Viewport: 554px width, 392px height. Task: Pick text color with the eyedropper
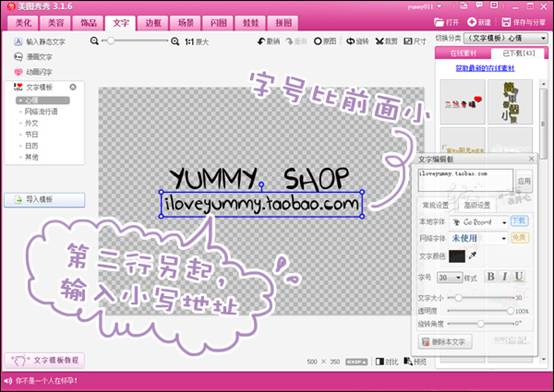tap(473, 256)
